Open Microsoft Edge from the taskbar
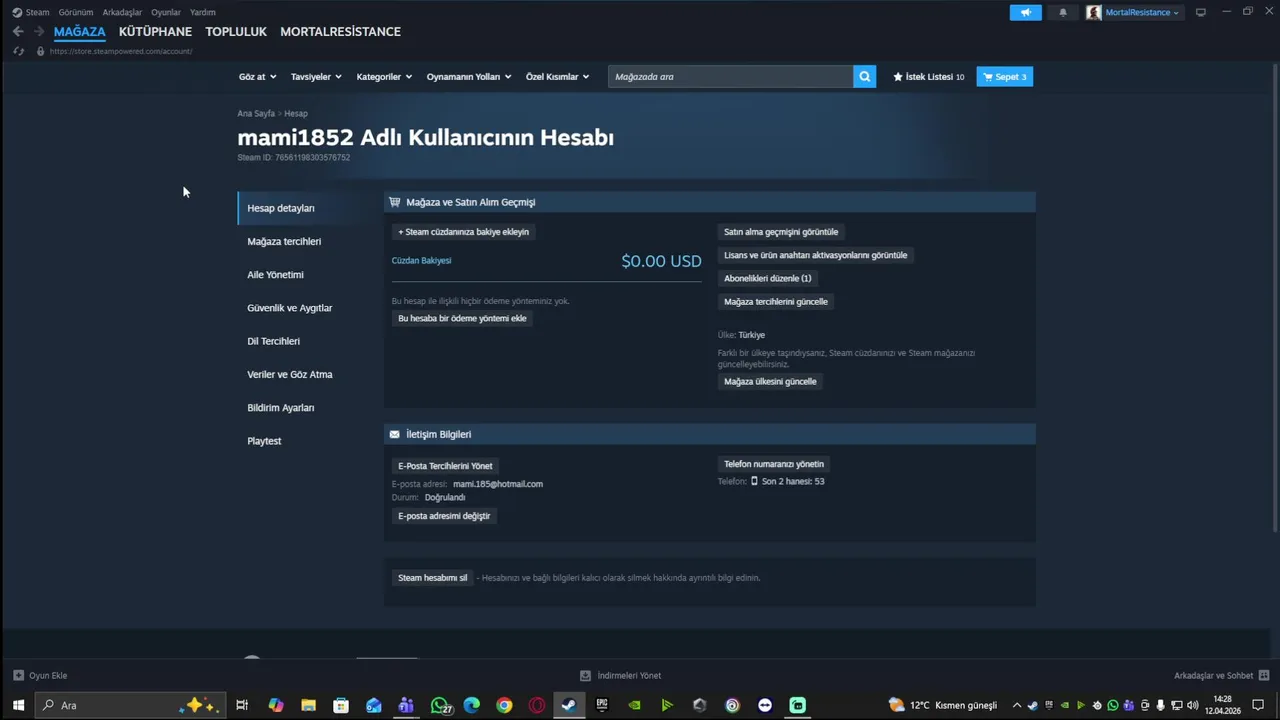The height and width of the screenshot is (720, 1280). pos(471,705)
